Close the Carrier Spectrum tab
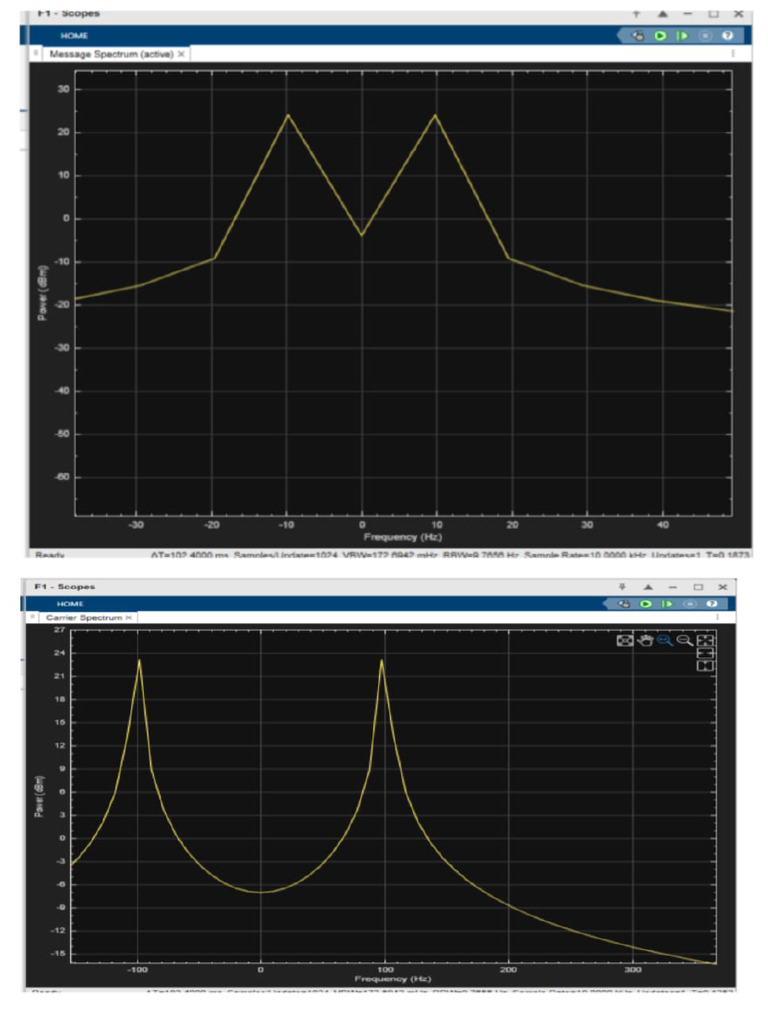768x1024 pixels. (129, 617)
